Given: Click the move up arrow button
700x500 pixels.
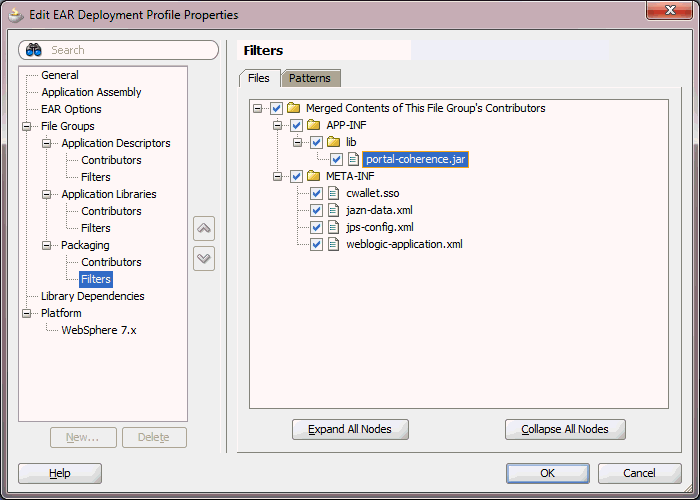Looking at the screenshot, I should tap(204, 229).
